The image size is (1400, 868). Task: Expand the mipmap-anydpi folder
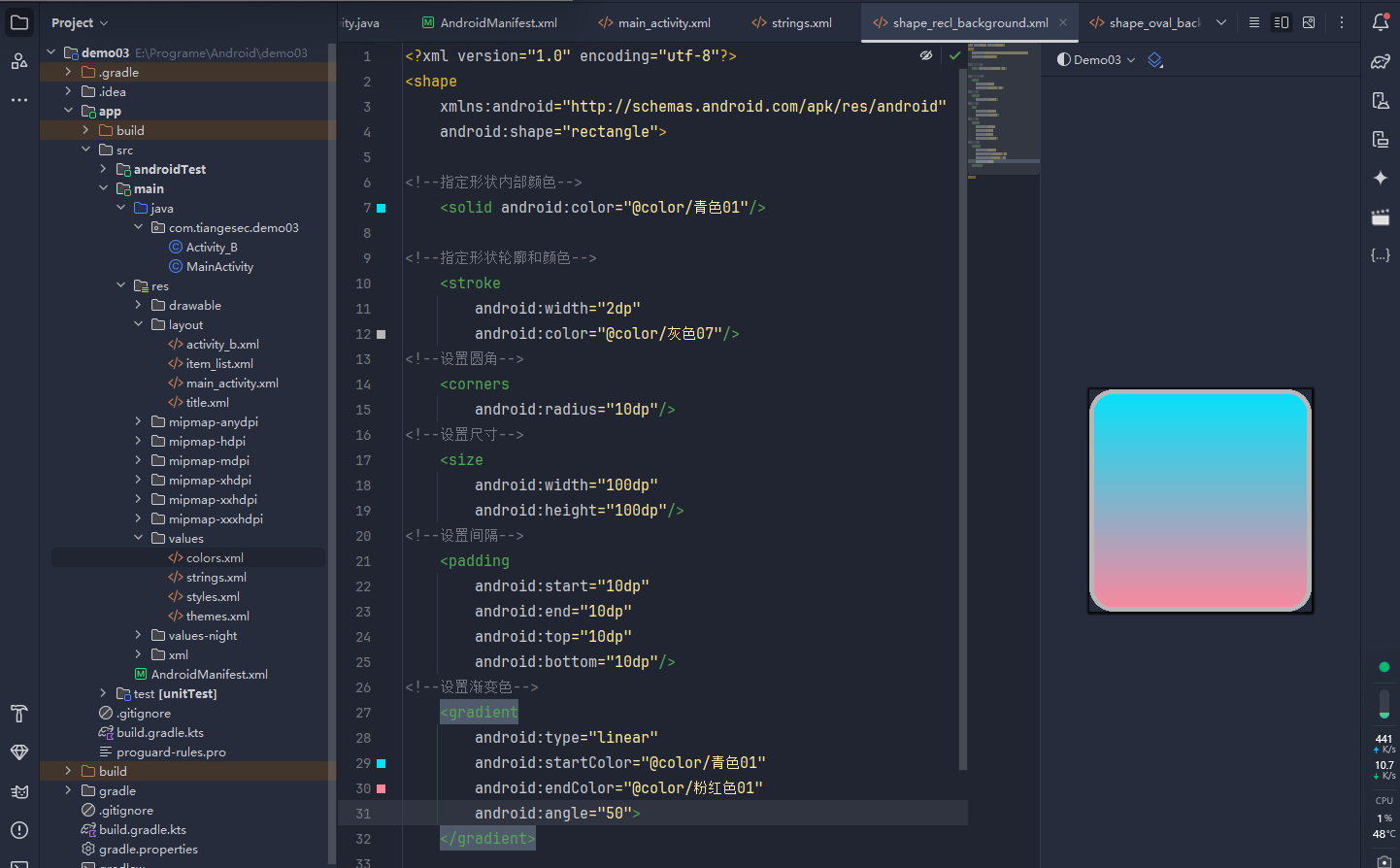tap(138, 421)
